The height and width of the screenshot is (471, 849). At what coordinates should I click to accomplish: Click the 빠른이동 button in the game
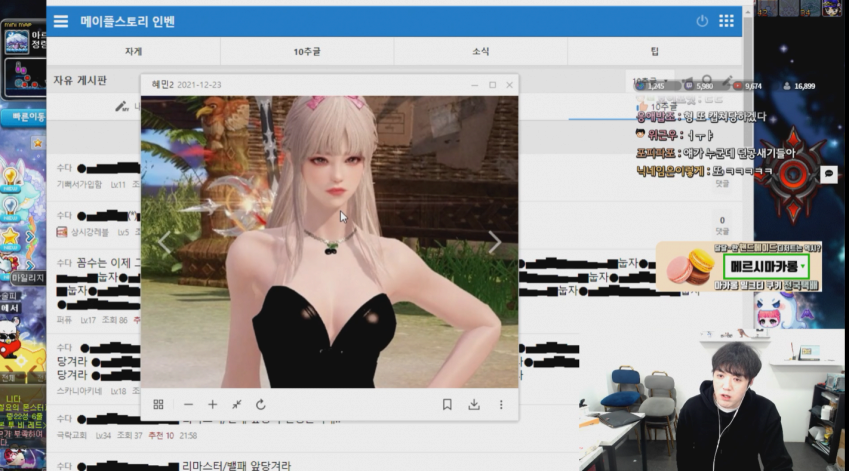coord(24,117)
